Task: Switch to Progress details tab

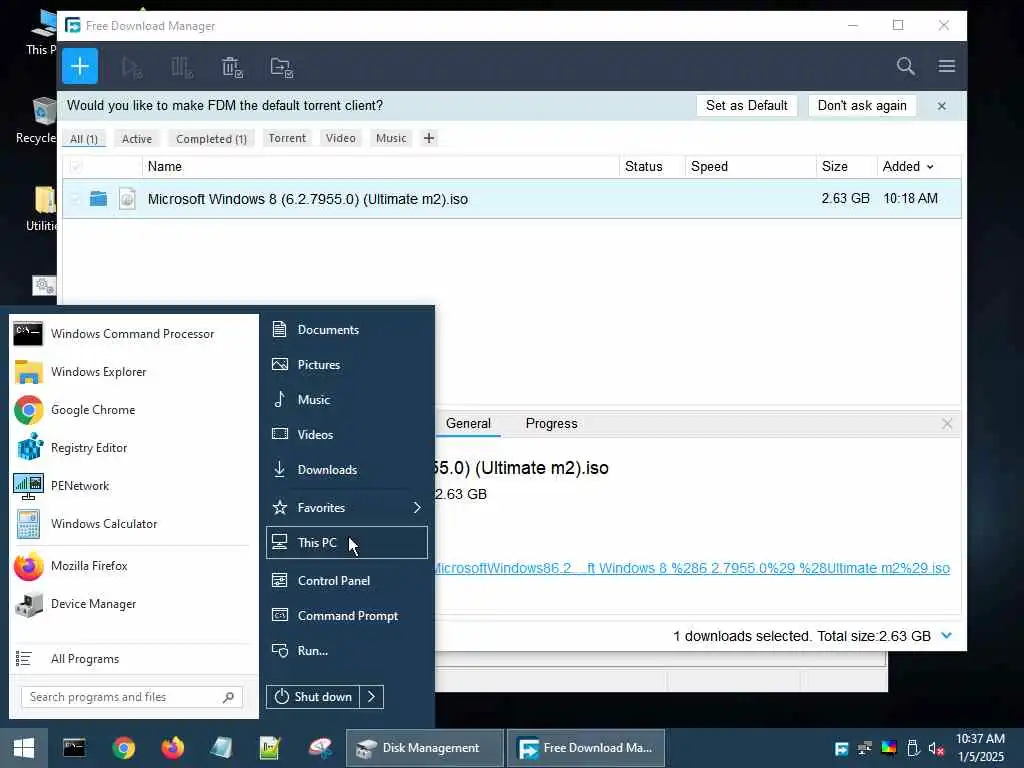Action: 551,423
